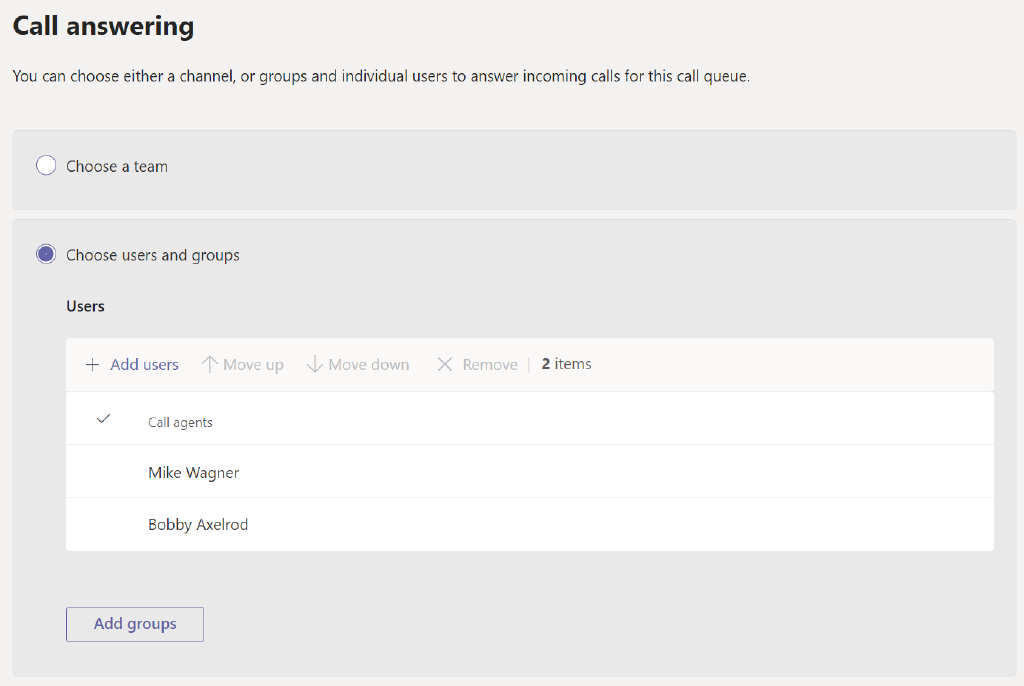The height and width of the screenshot is (686, 1024).
Task: Select the Choose a team radio button
Action: coord(45,165)
